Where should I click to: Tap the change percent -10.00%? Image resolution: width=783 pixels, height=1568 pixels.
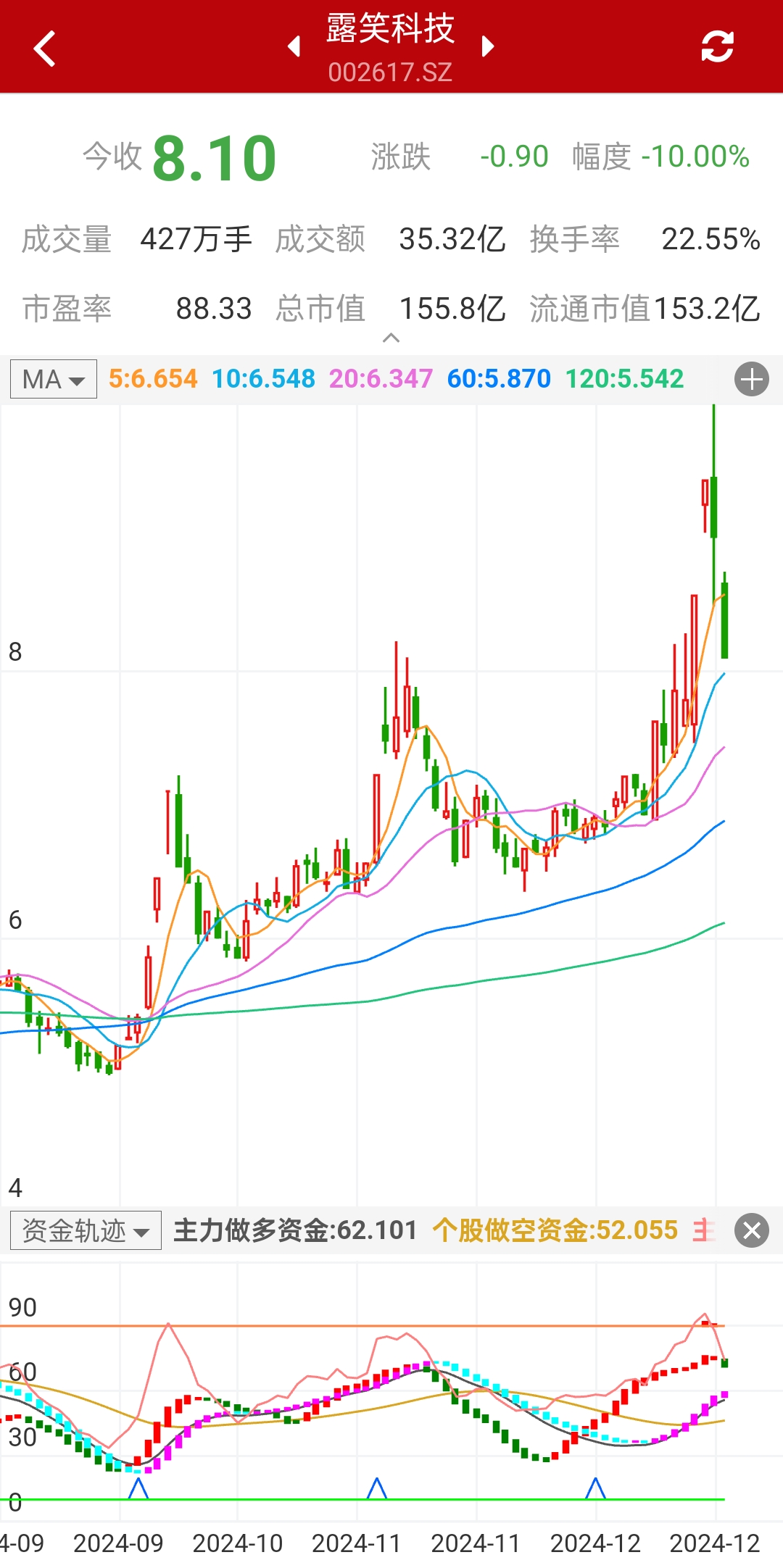(x=695, y=157)
